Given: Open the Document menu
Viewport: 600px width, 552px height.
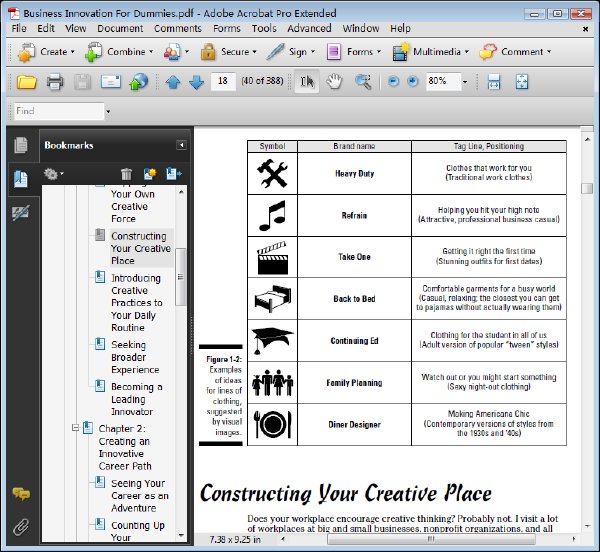Looking at the screenshot, I should pos(120,28).
